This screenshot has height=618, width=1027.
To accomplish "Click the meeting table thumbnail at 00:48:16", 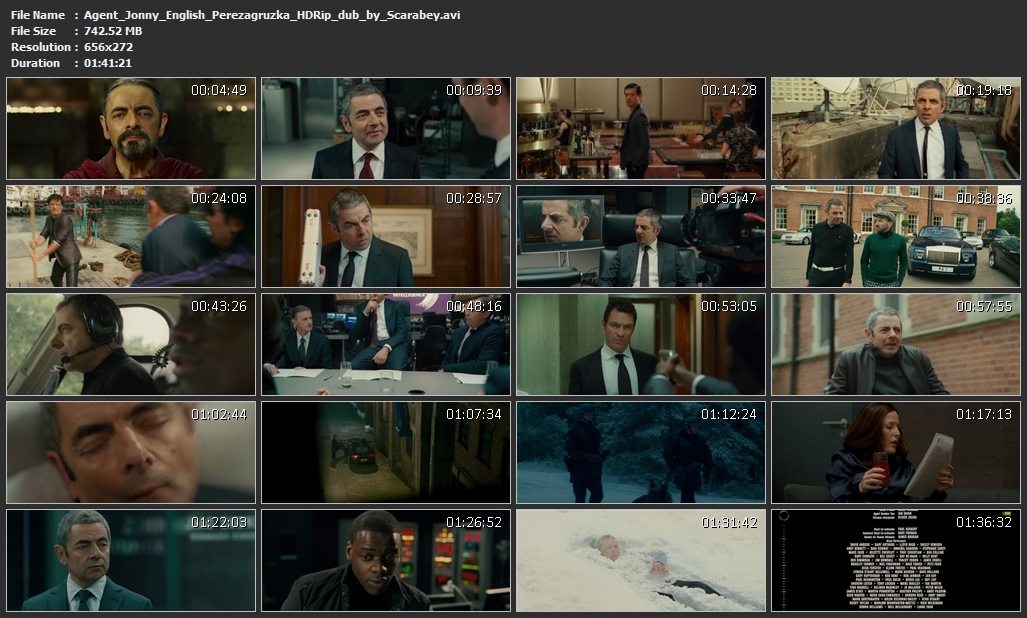I will pos(386,344).
